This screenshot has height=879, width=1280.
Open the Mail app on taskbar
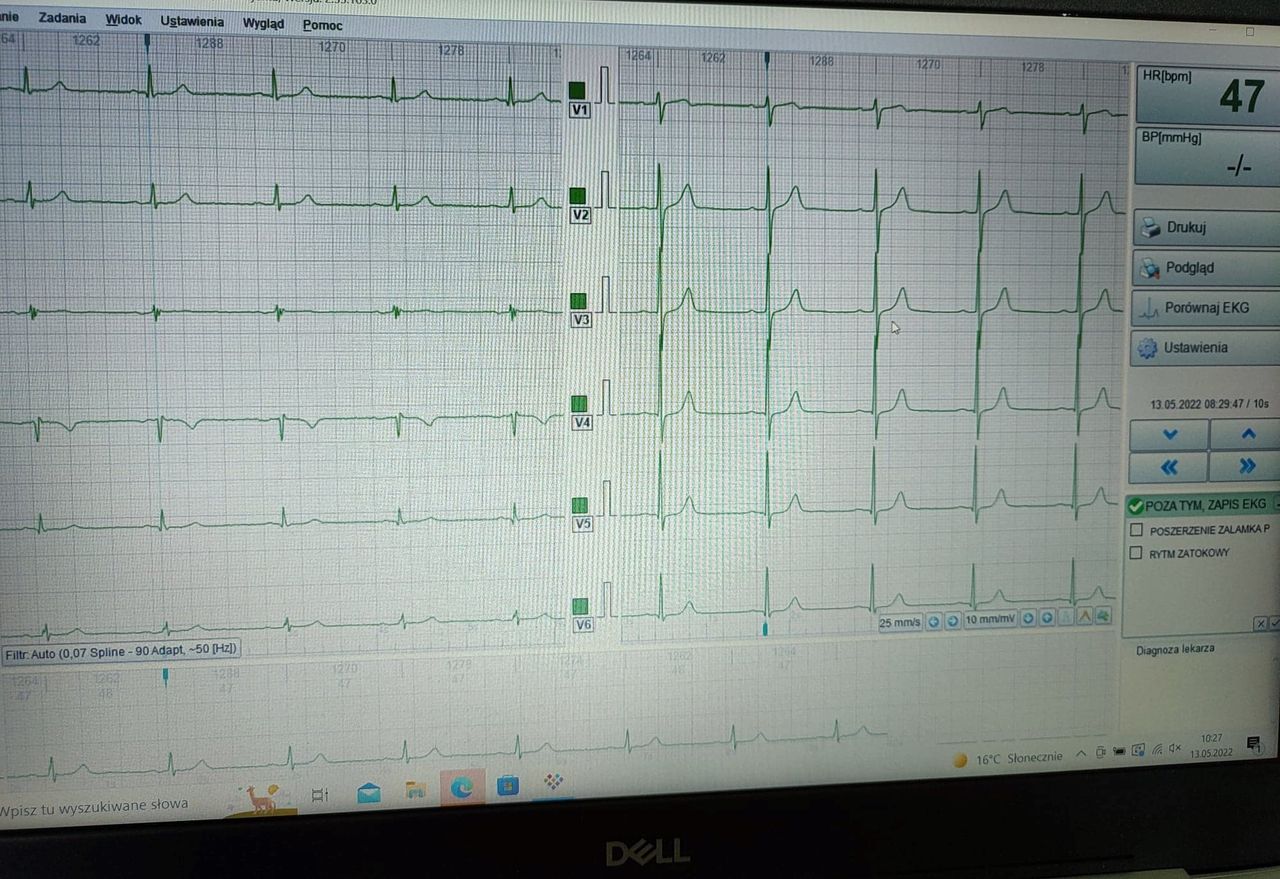tap(368, 794)
